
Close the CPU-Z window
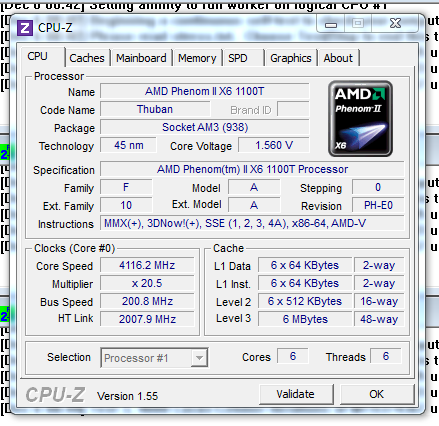point(395,23)
